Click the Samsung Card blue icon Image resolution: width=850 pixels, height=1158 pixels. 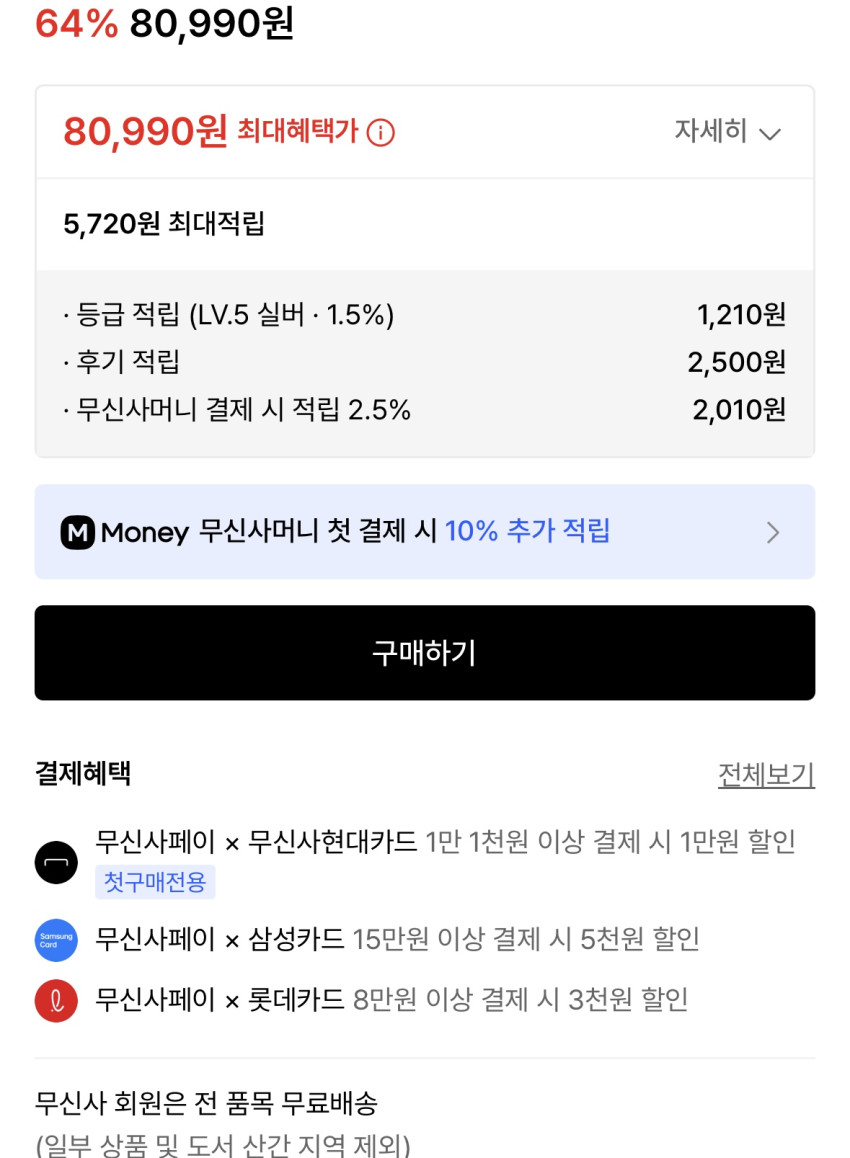pos(56,940)
